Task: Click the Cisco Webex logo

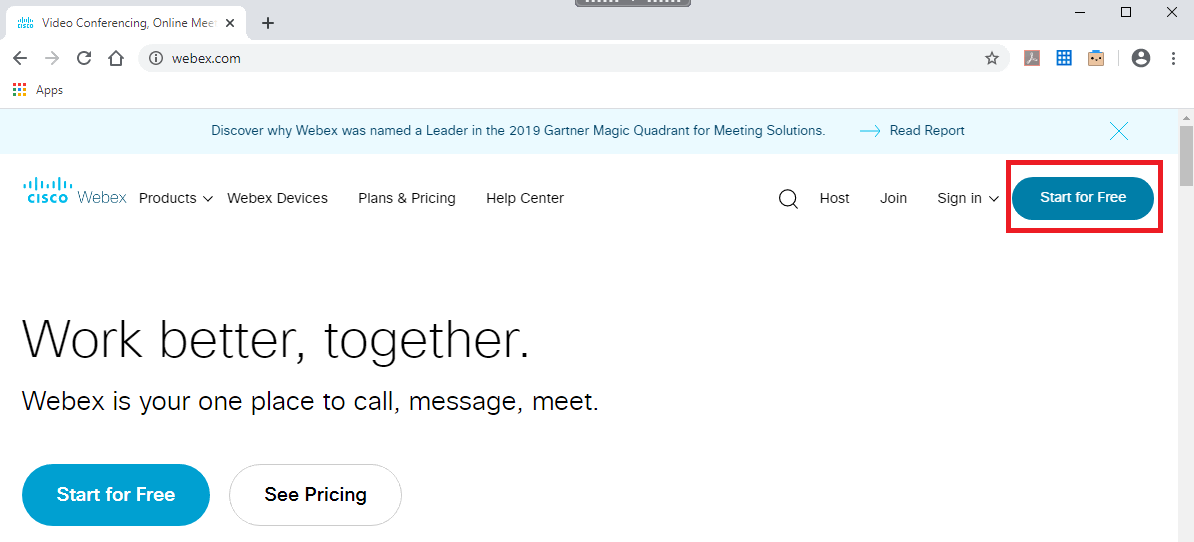Action: tap(75, 192)
